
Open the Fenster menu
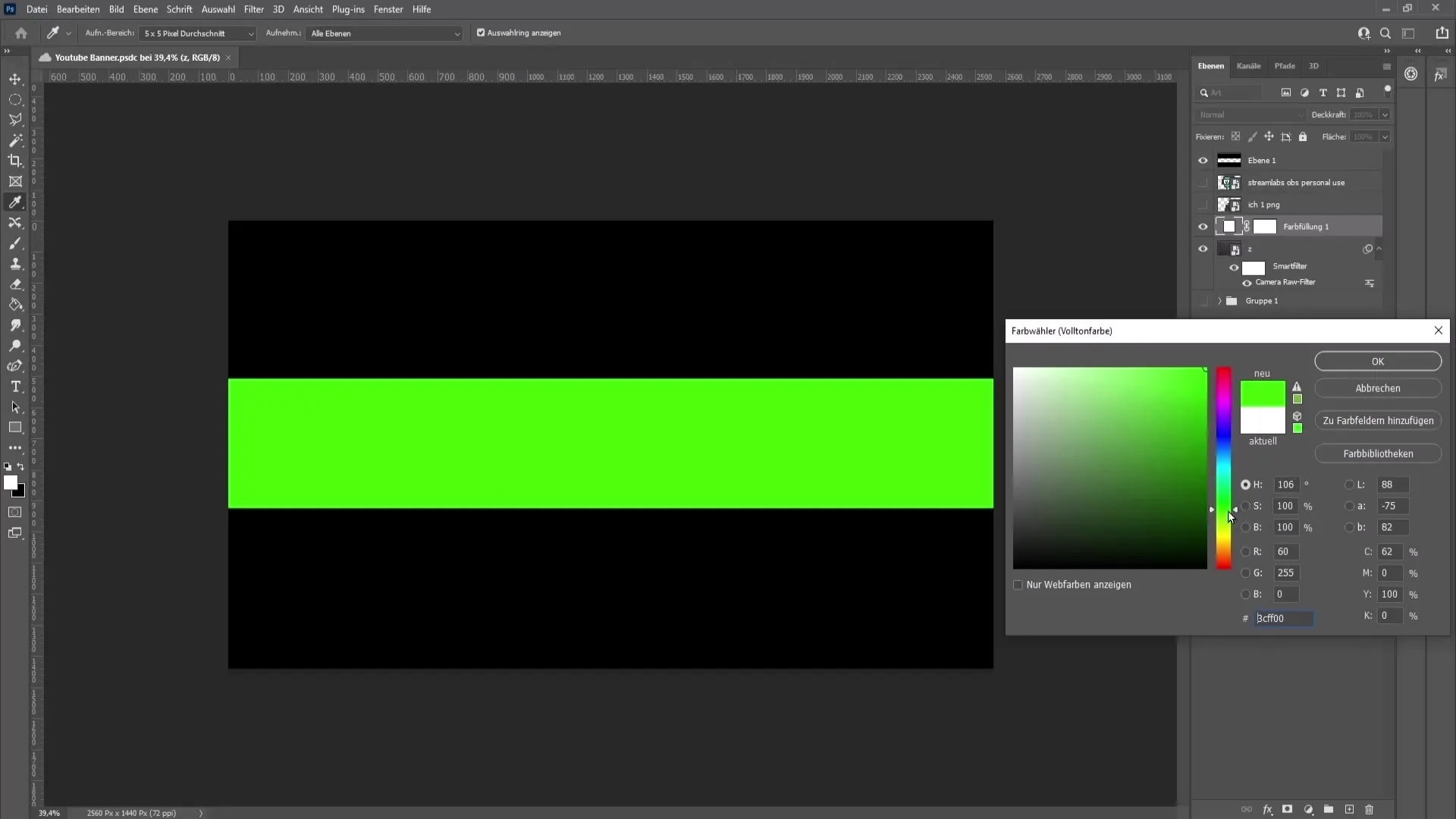click(x=388, y=9)
